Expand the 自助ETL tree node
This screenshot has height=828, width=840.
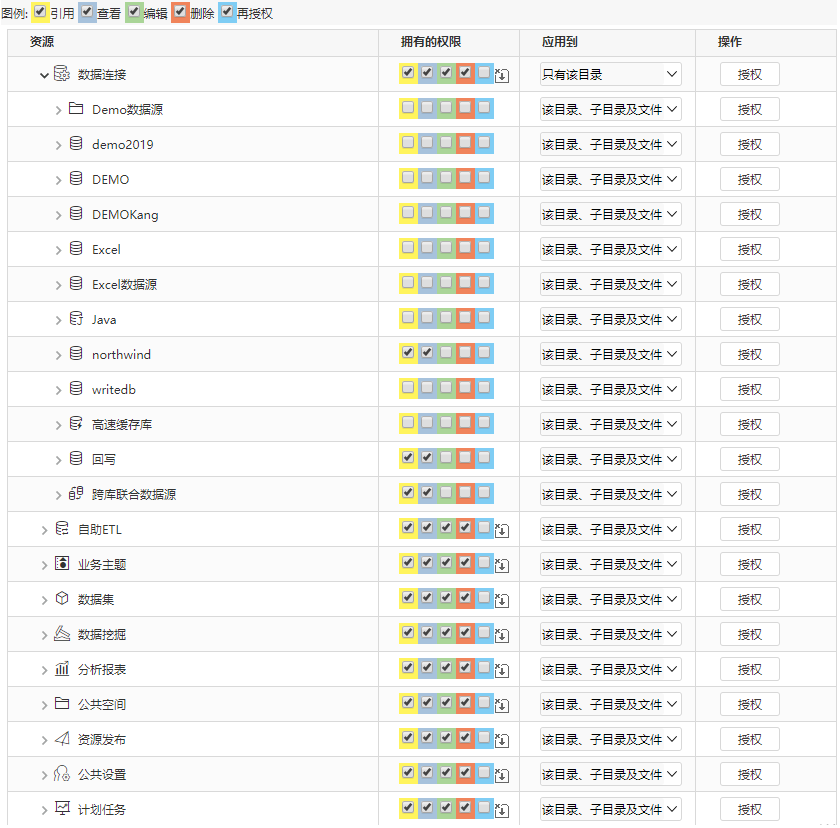pos(44,530)
